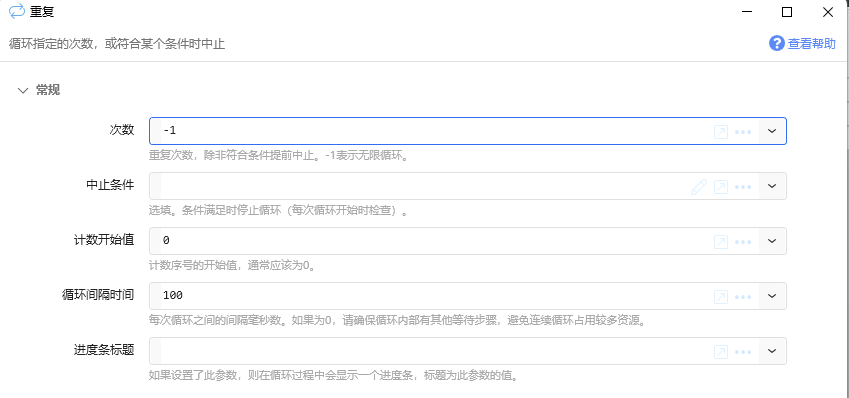Click the 中止条件 field label
Screen dimensions: 849x398
tap(110, 185)
